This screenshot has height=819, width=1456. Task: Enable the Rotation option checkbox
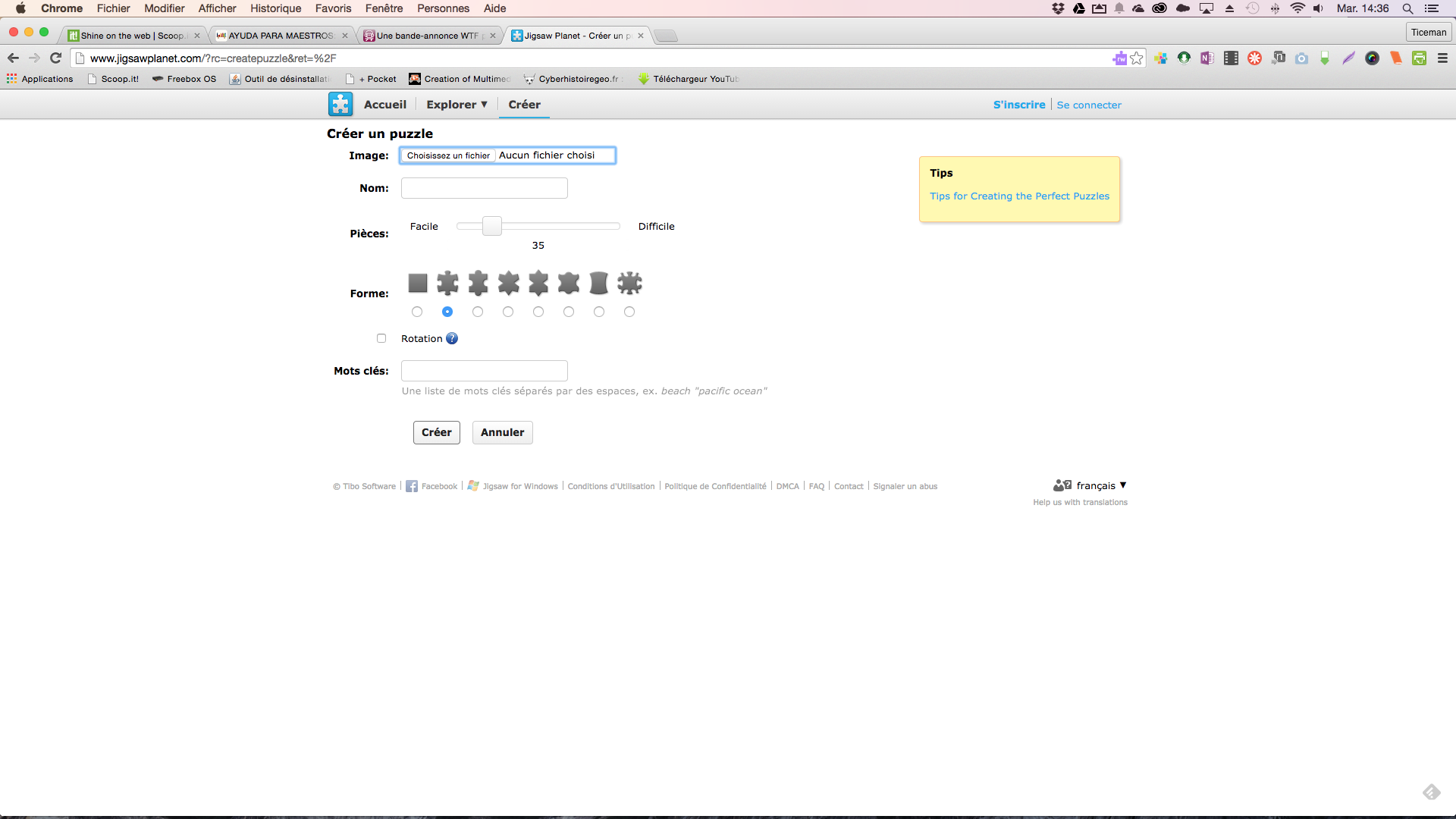point(381,338)
